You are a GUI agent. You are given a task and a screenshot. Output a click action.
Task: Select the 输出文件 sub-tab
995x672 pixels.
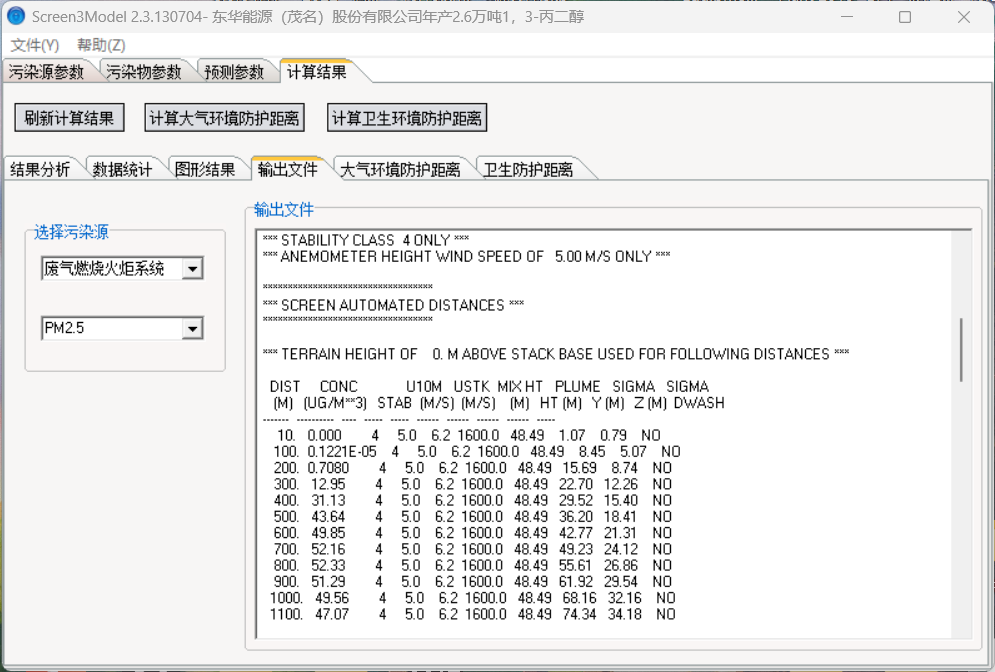[287, 169]
